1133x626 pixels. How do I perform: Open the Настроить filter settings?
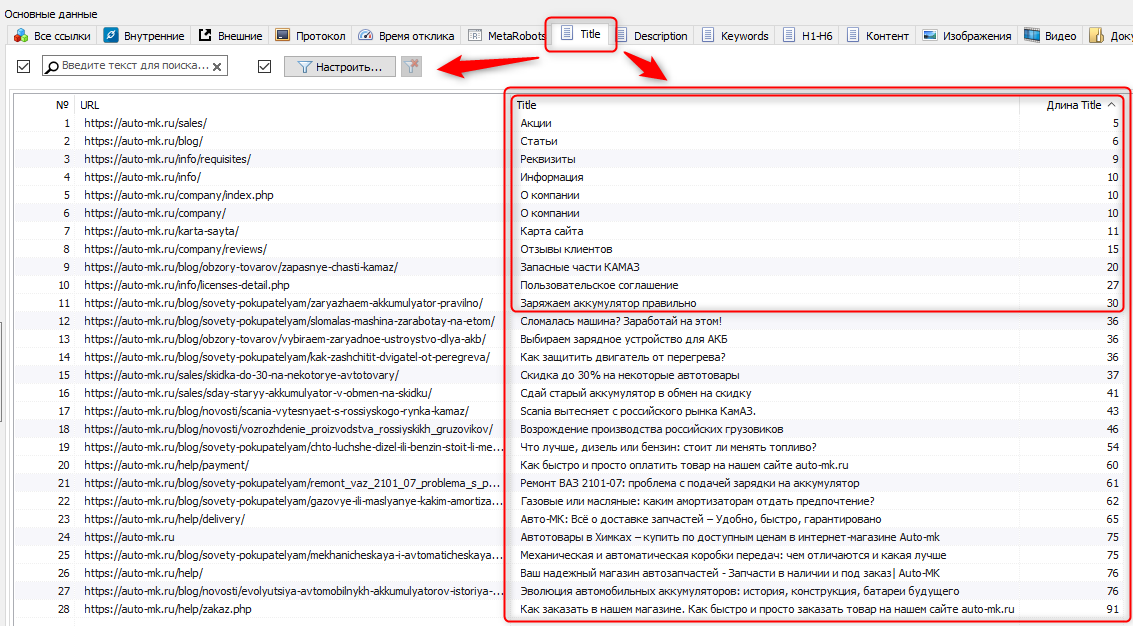pos(340,67)
